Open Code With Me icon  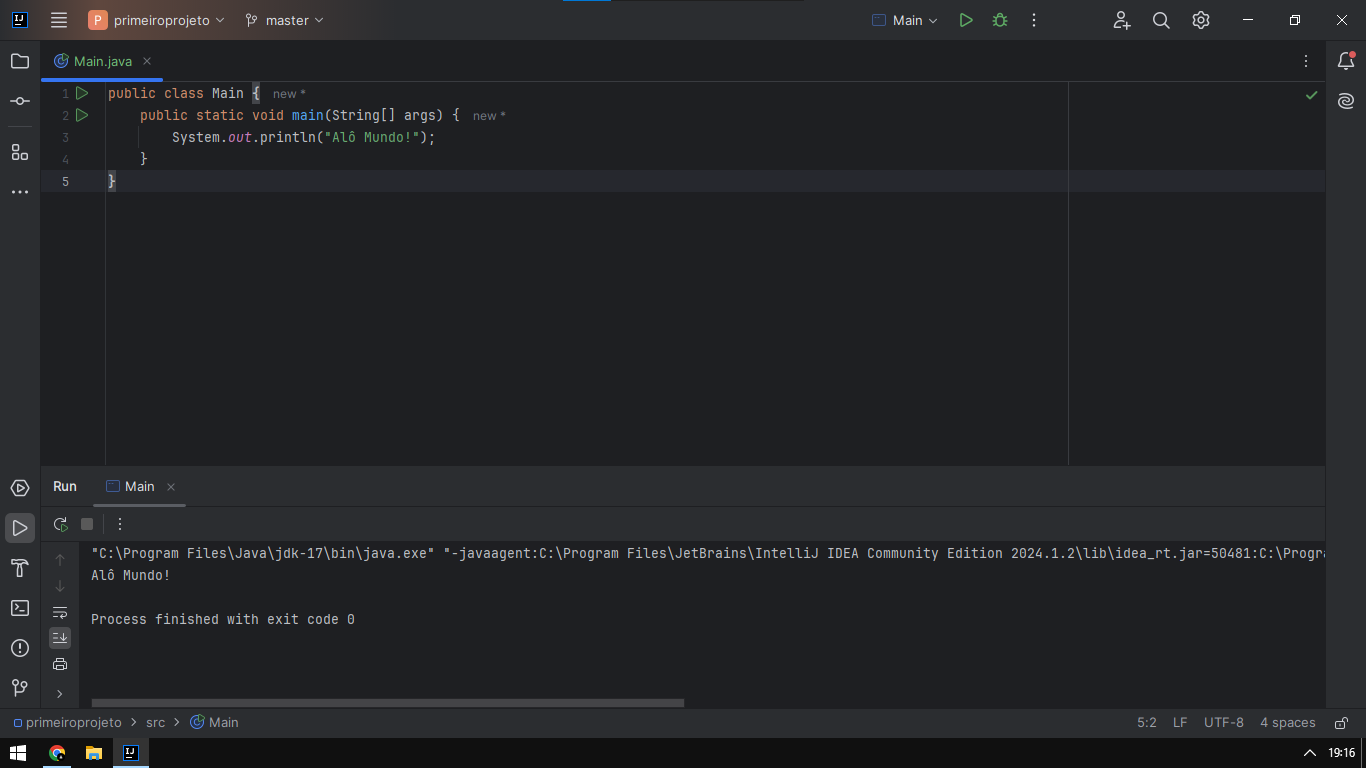tap(1122, 20)
